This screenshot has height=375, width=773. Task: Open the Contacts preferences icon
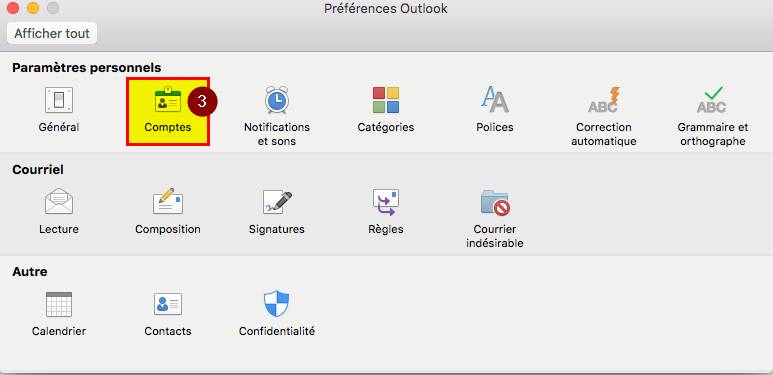(168, 304)
